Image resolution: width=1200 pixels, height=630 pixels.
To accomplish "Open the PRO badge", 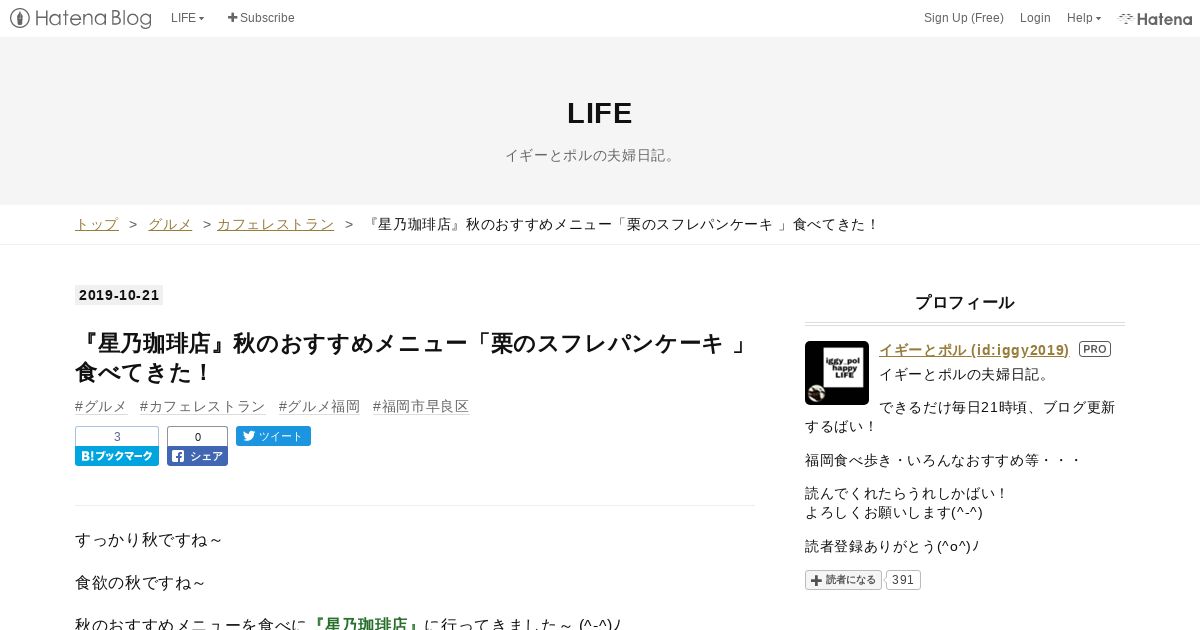I will pos(1095,349).
